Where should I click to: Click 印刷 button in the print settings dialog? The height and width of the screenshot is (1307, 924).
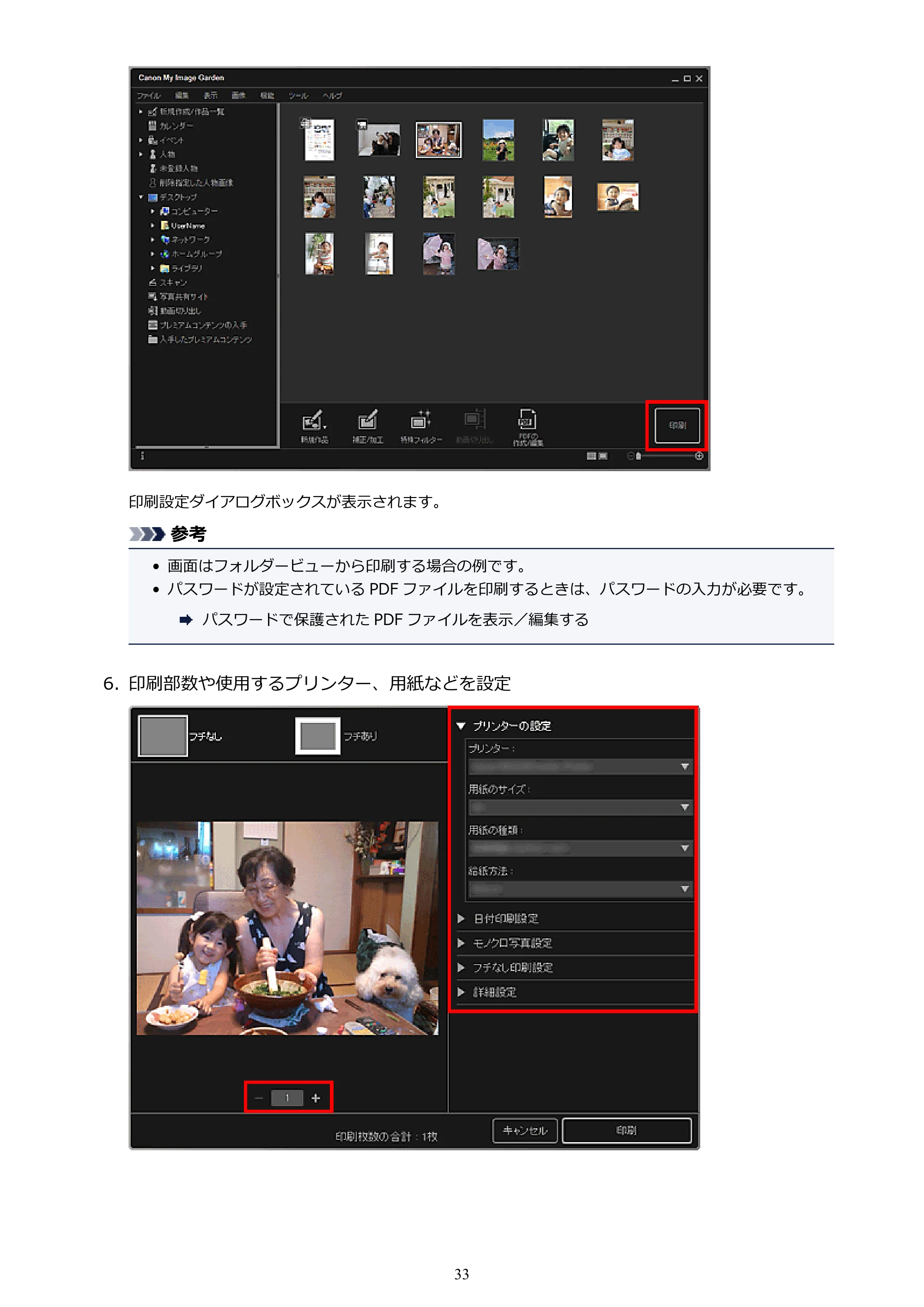tap(626, 1130)
